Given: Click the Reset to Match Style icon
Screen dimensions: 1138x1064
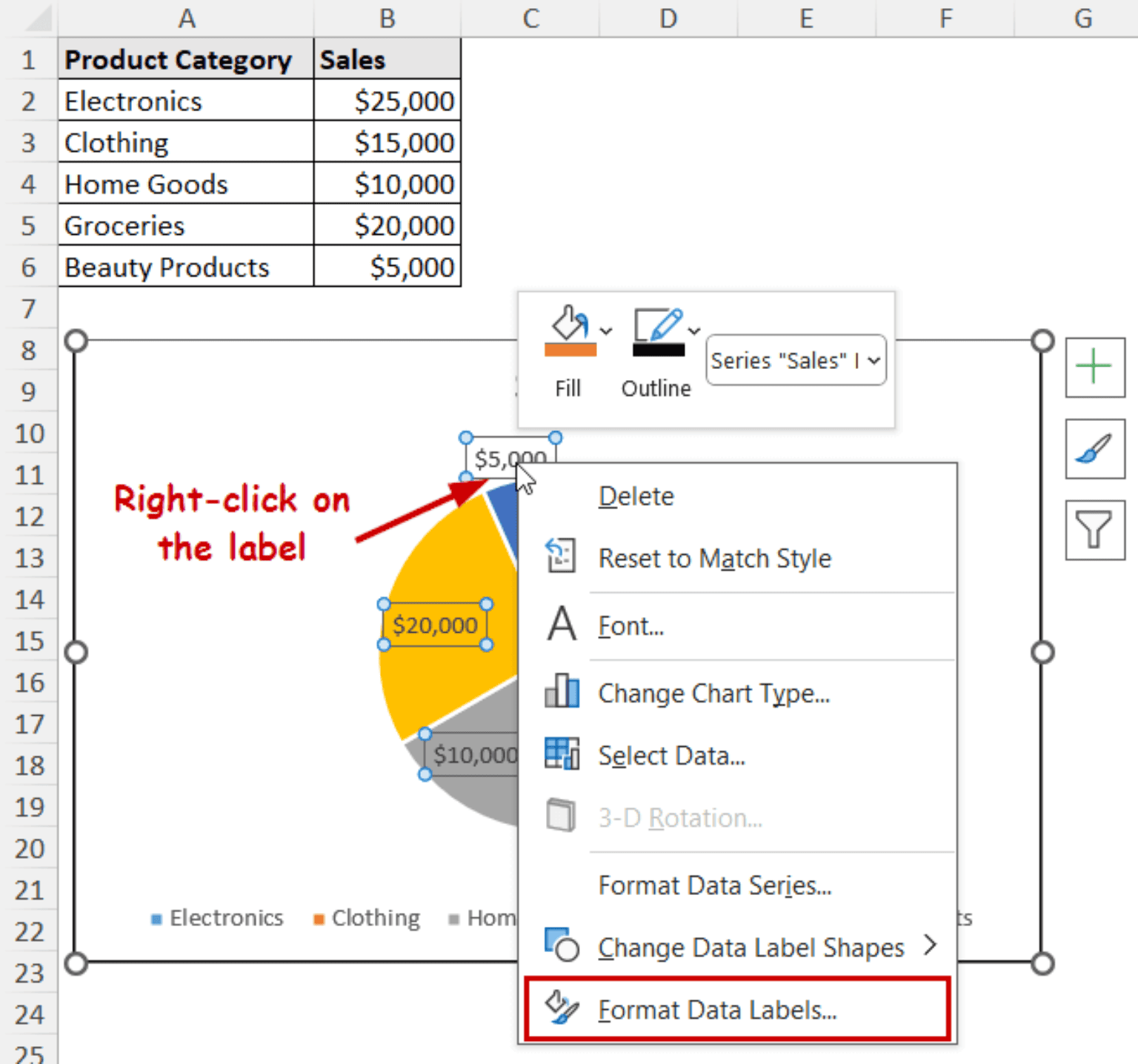Looking at the screenshot, I should (x=560, y=556).
